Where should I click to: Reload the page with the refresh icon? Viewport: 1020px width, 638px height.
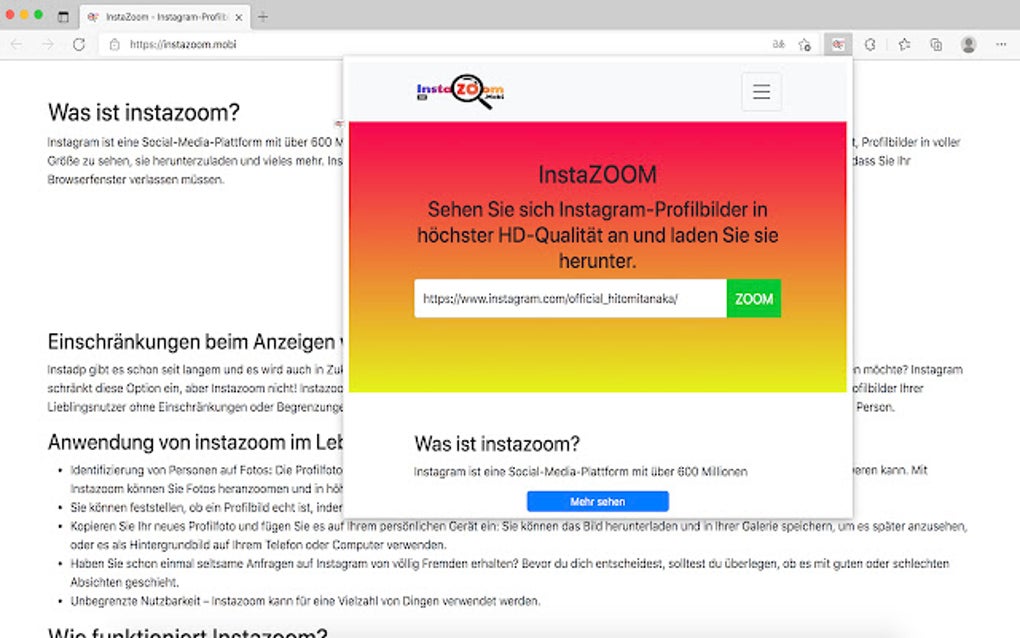coord(78,45)
